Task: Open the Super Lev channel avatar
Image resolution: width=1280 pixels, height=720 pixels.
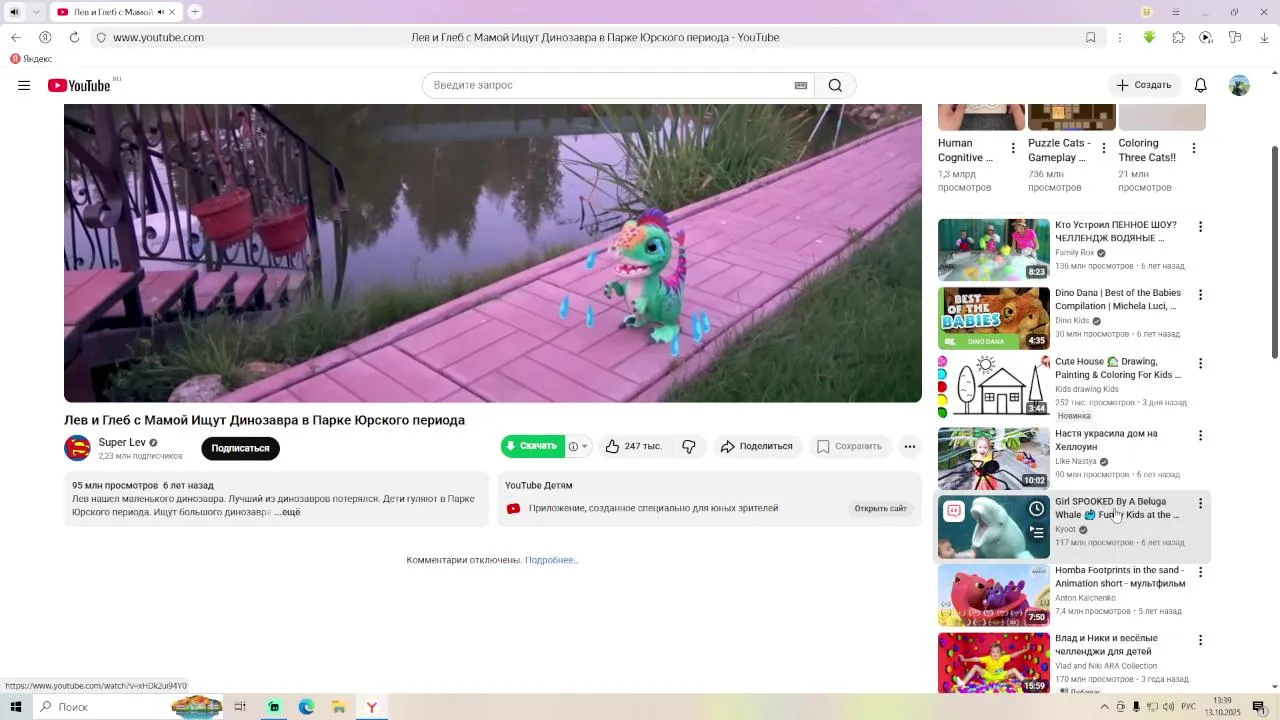Action: pyautogui.click(x=77, y=448)
